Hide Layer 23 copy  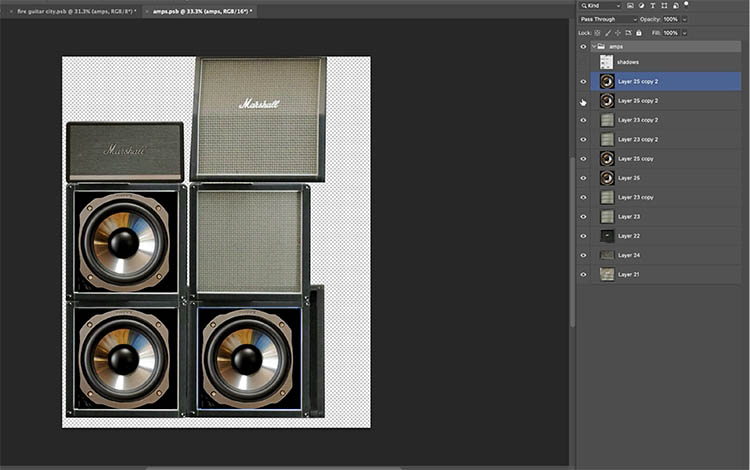583,197
